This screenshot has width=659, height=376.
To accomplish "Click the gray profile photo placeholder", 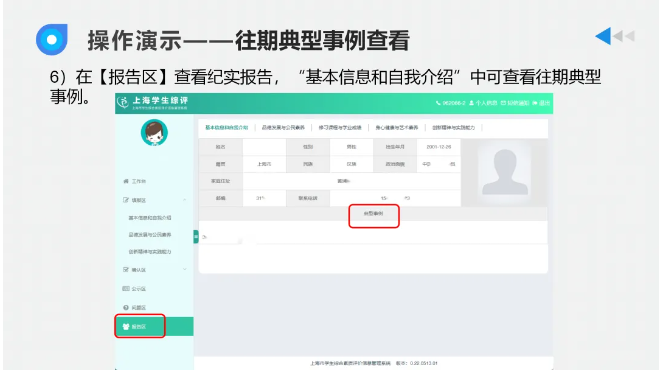I will 504,172.
